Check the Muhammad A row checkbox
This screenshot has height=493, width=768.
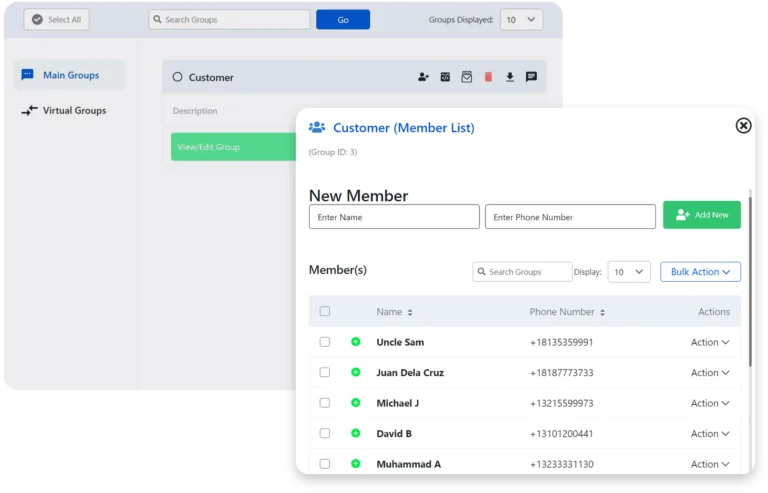tap(325, 463)
